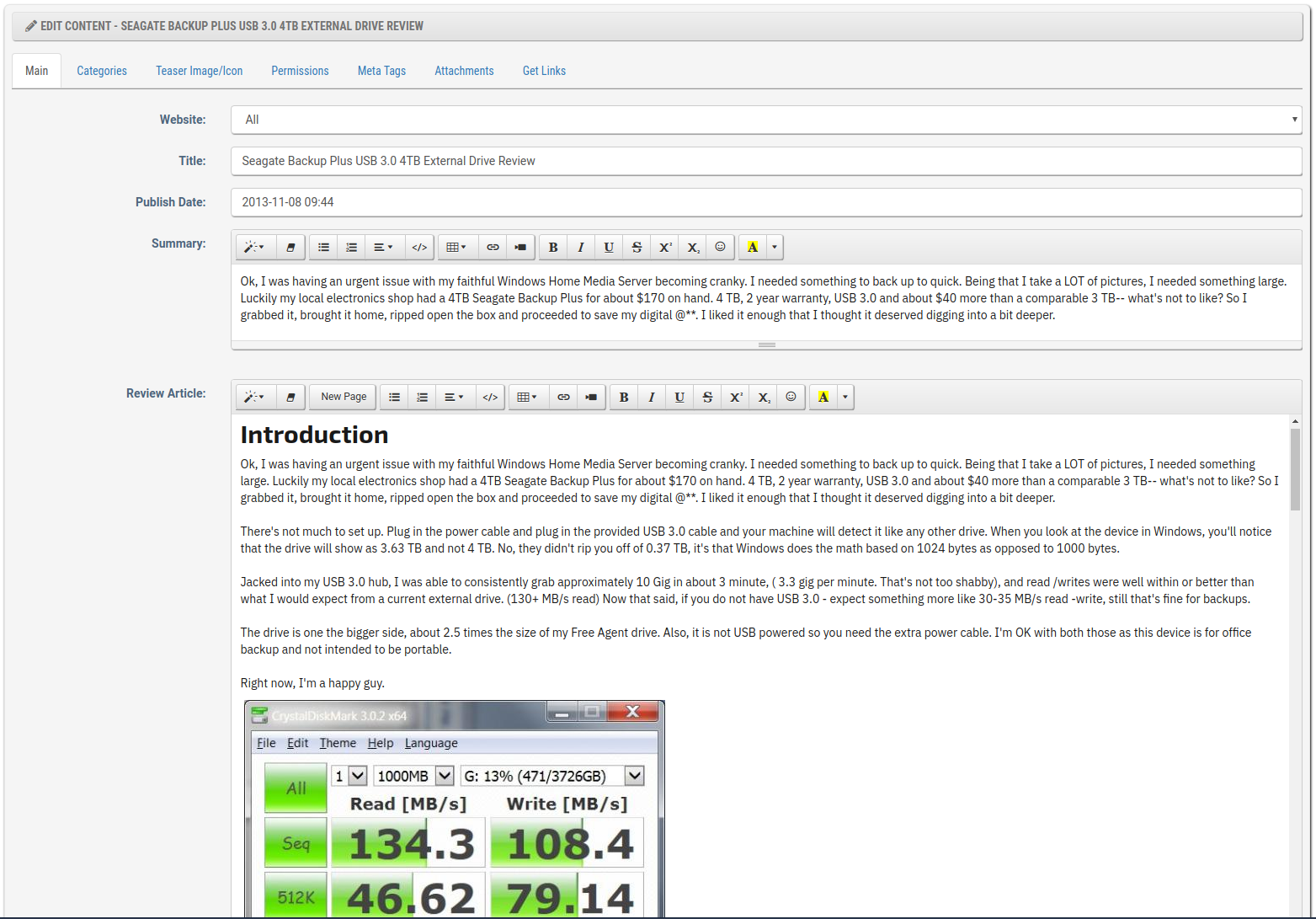Apply yellow highlight color in Review Article toolbar
Viewport: 1316px width, 919px height.
pos(823,397)
